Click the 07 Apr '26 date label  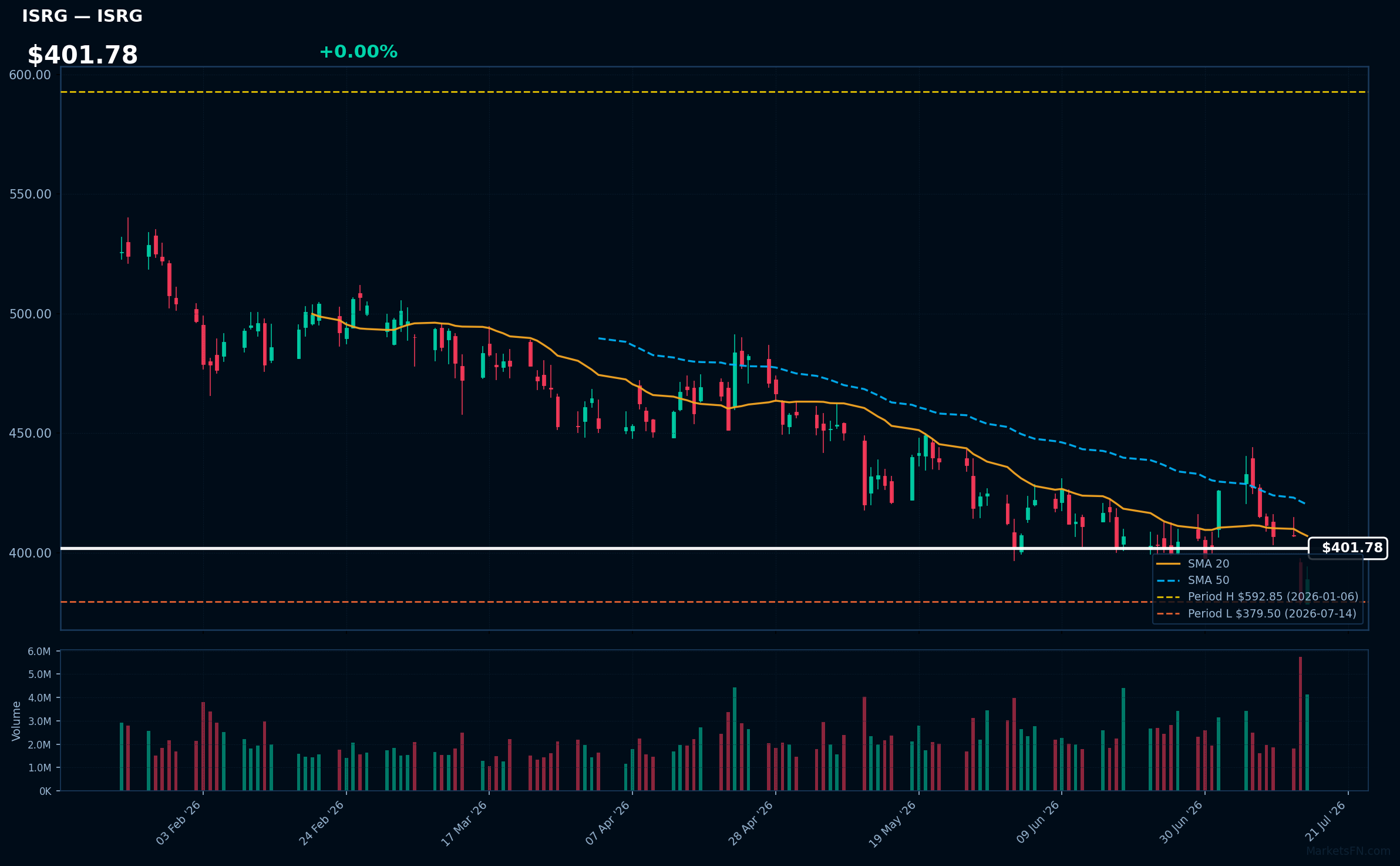(x=608, y=823)
